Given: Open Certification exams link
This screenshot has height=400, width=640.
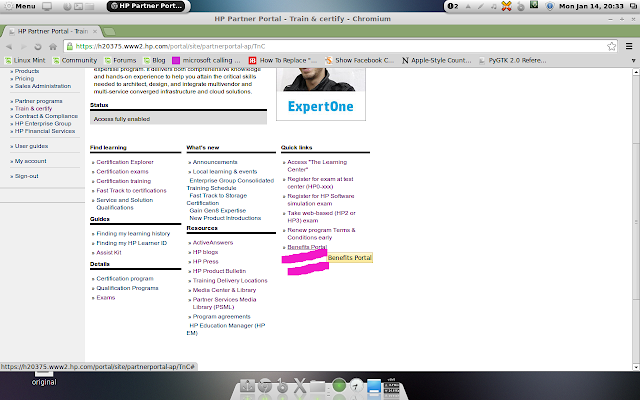Looking at the screenshot, I should pyautogui.click(x=122, y=171).
